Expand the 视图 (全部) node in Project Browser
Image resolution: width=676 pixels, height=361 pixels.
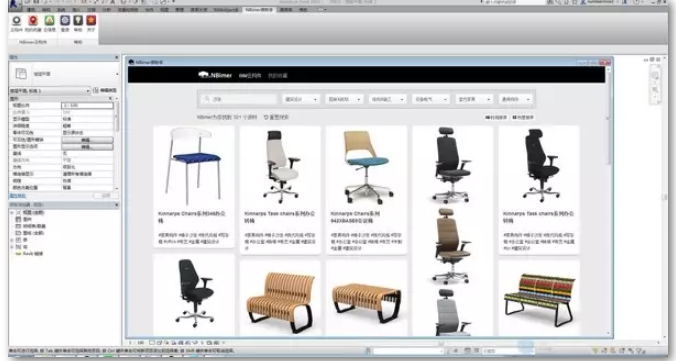pyautogui.click(x=12, y=213)
